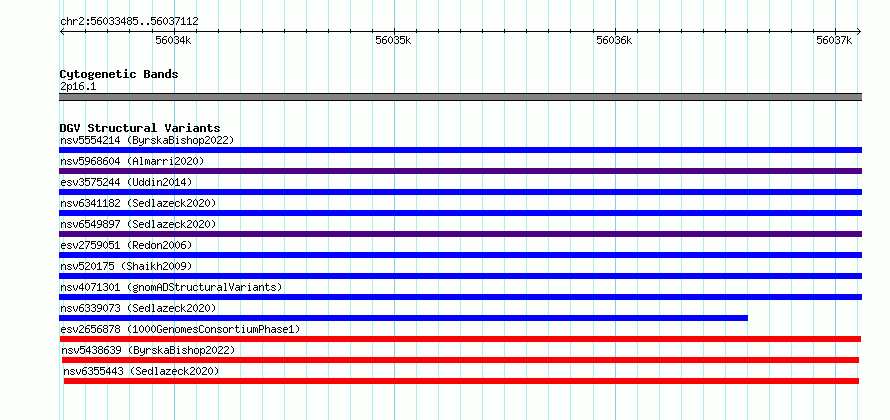890x420 pixels.
Task: Open variant esv3575244 (Uddin2014) label
Action: point(126,182)
